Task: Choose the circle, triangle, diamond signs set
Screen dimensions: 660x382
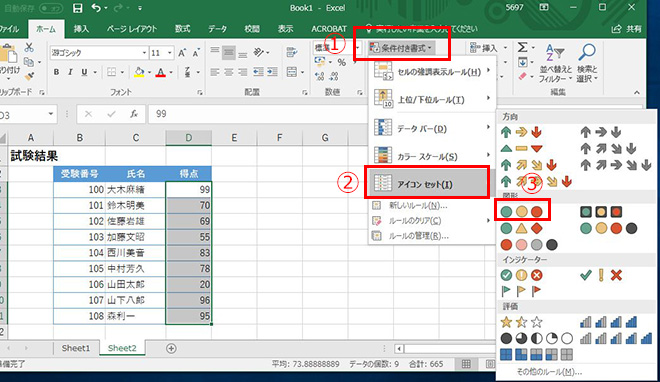Action: coord(522,228)
